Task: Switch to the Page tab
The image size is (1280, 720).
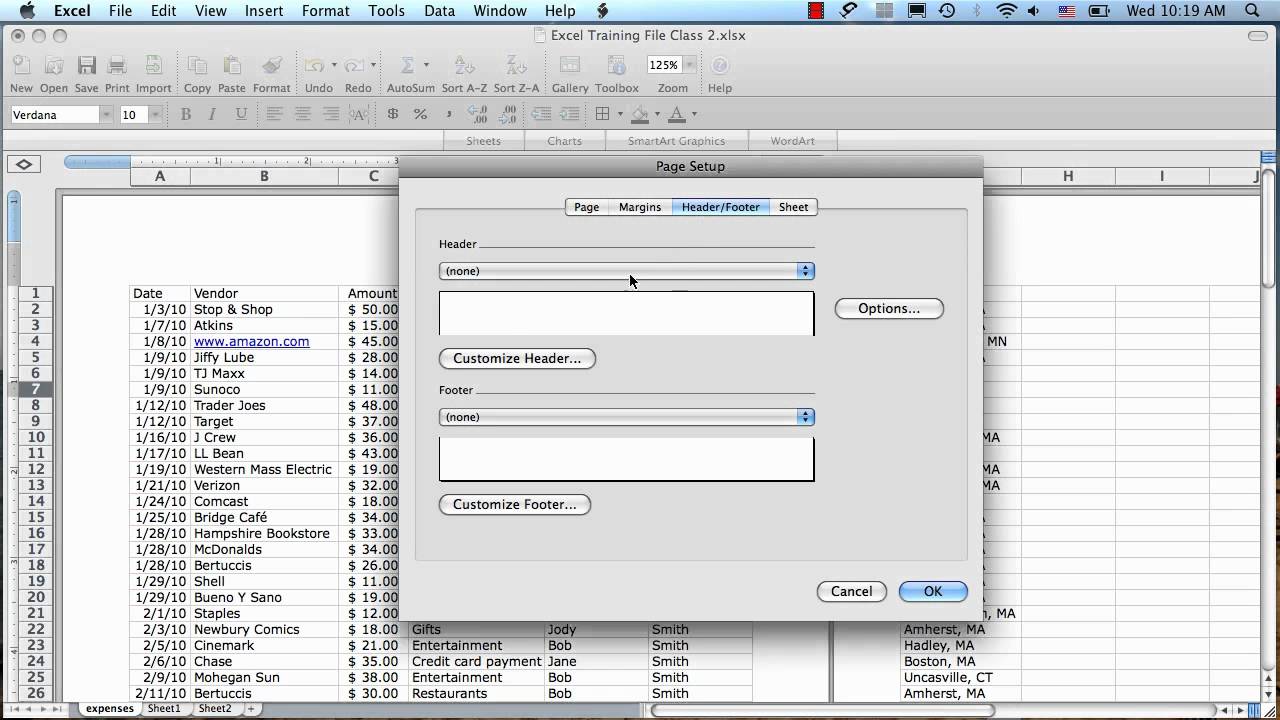Action: point(587,207)
